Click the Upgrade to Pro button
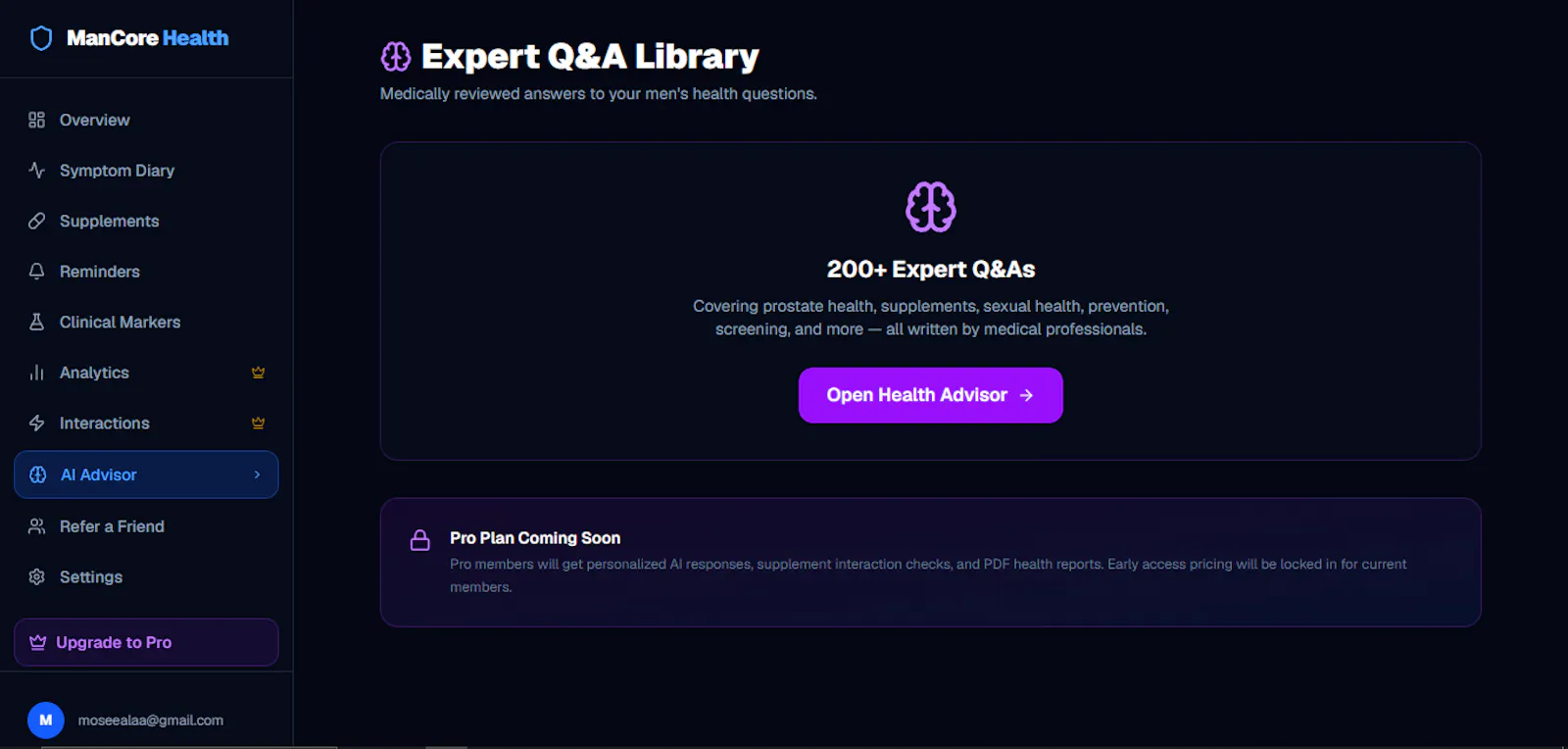 146,642
